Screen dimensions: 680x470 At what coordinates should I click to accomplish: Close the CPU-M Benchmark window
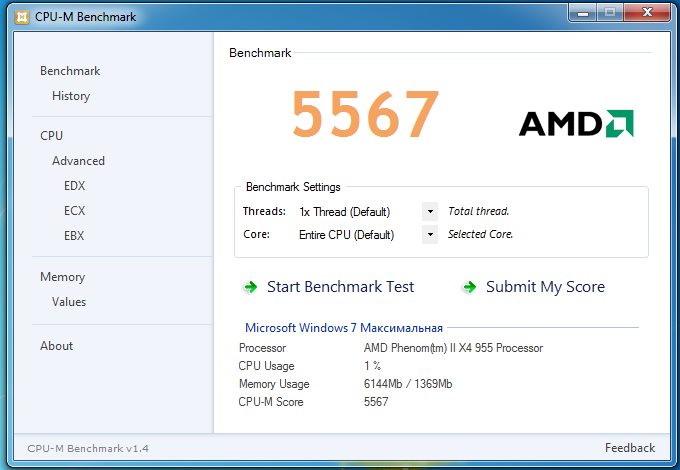(x=647, y=13)
